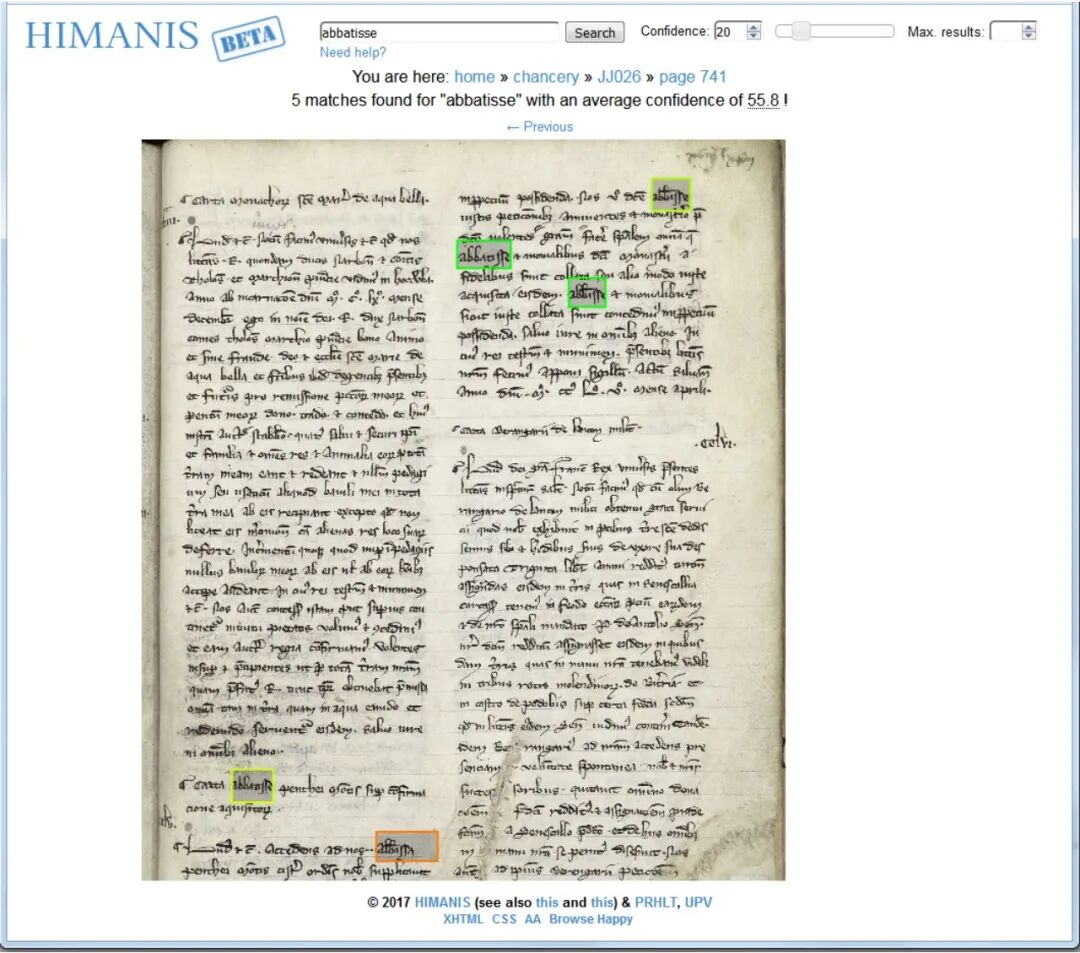Screen dimensions: 1080x953
Task: Click the green match box before 'monialibus' mid-line
Action: pyautogui.click(x=587, y=293)
